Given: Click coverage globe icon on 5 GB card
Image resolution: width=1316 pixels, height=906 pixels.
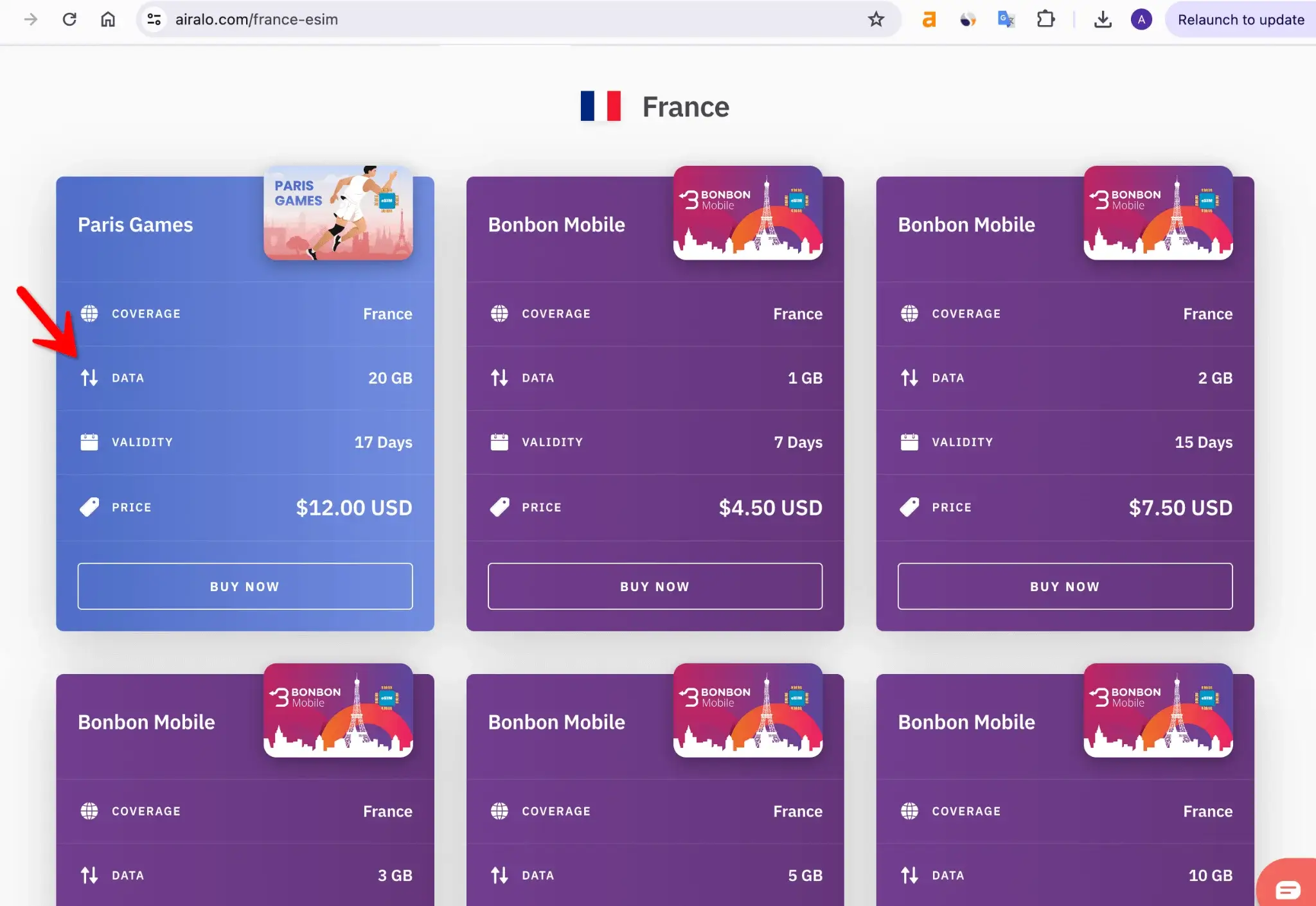Looking at the screenshot, I should [499, 811].
